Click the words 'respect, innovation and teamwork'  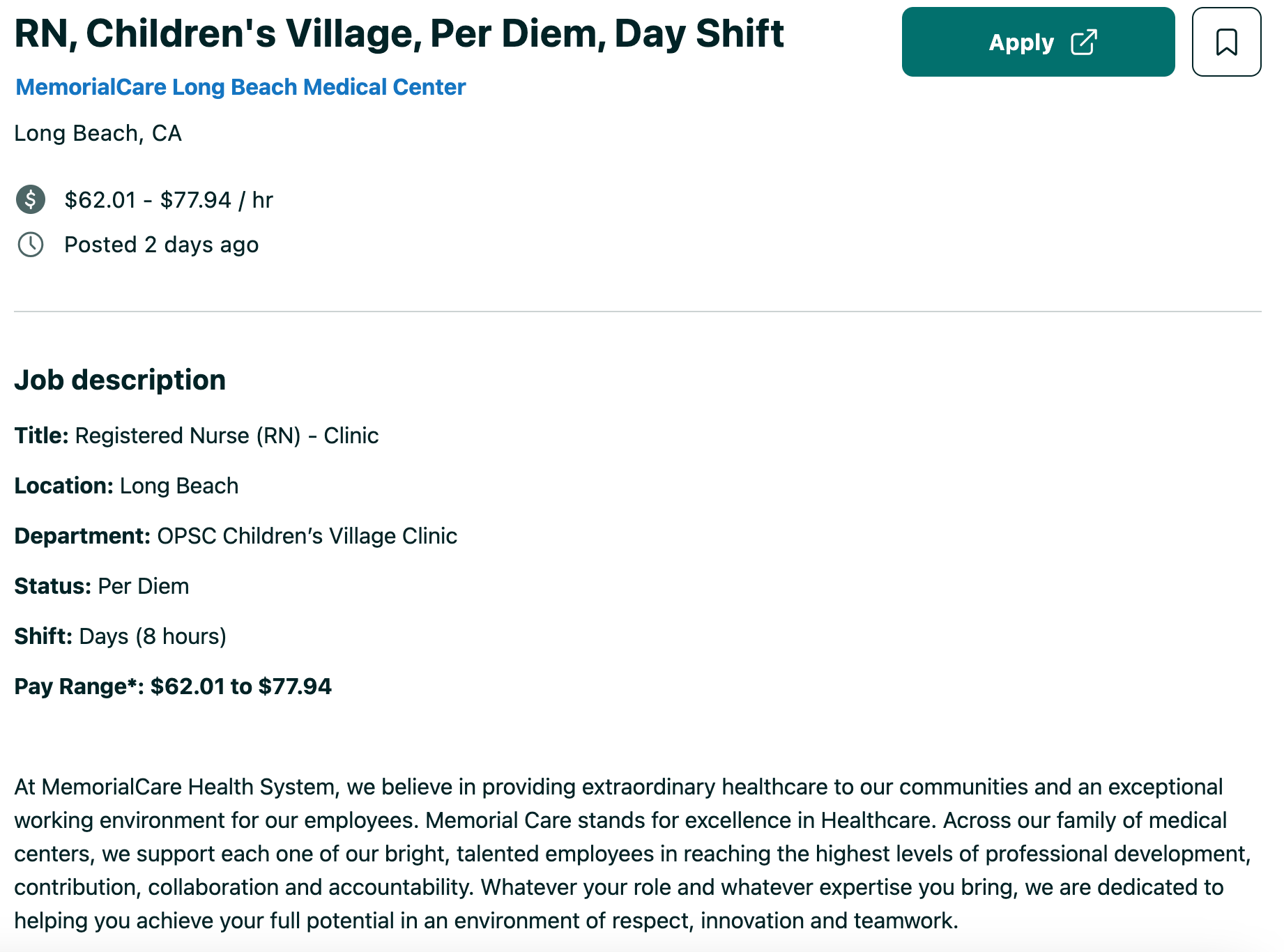click(x=830, y=921)
